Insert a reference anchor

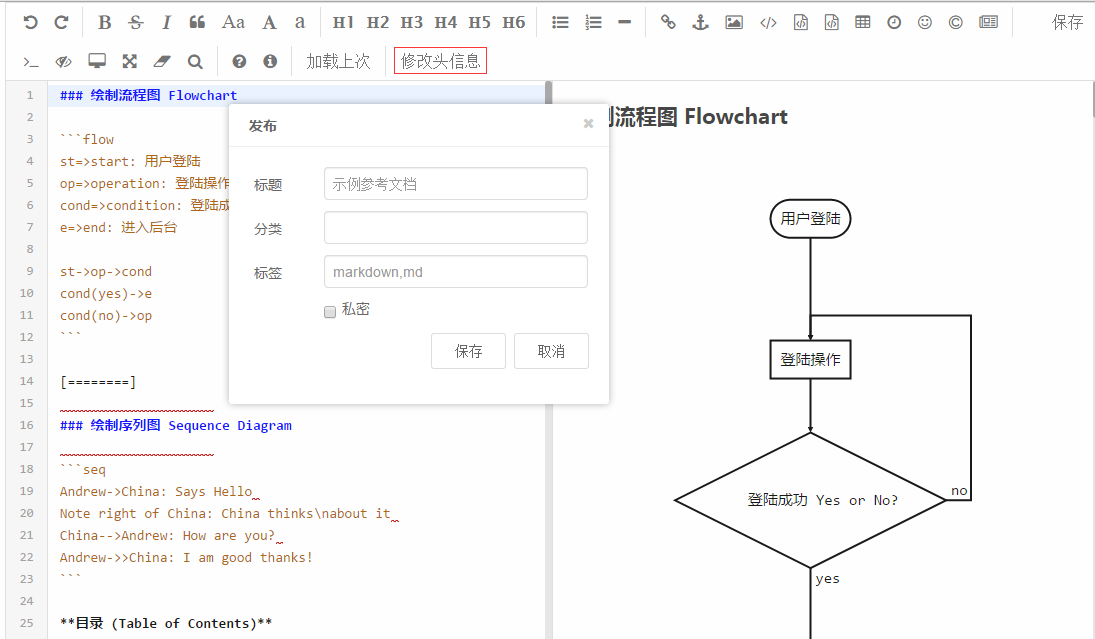click(700, 22)
